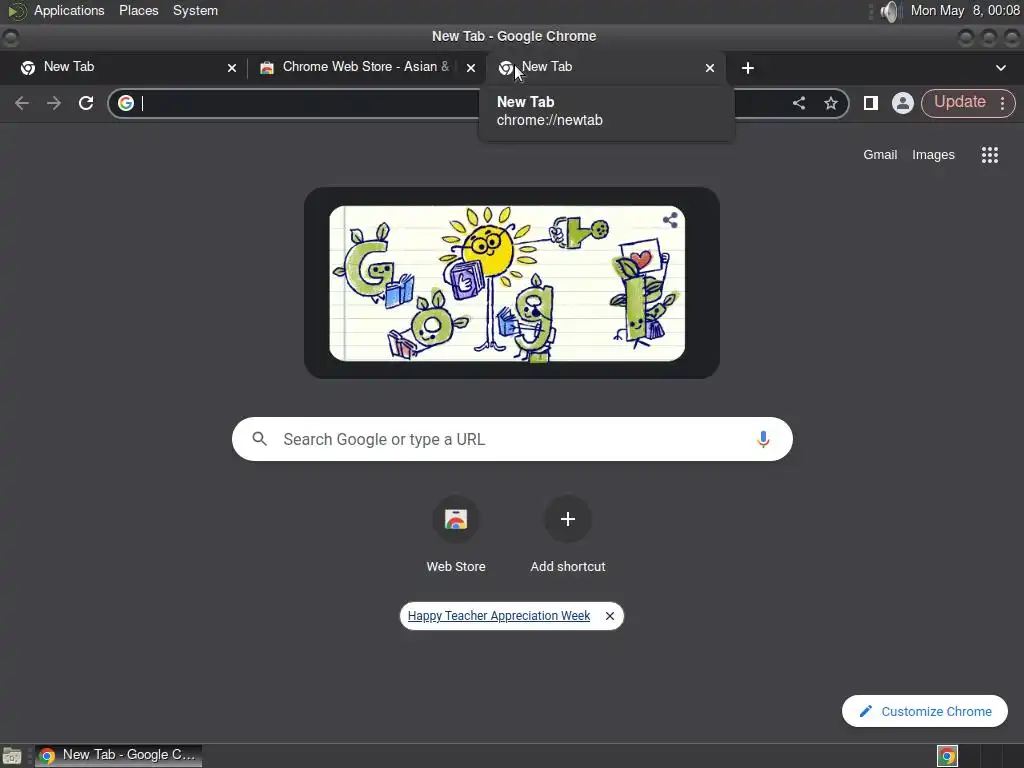Go back using the back arrow

pos(22,103)
